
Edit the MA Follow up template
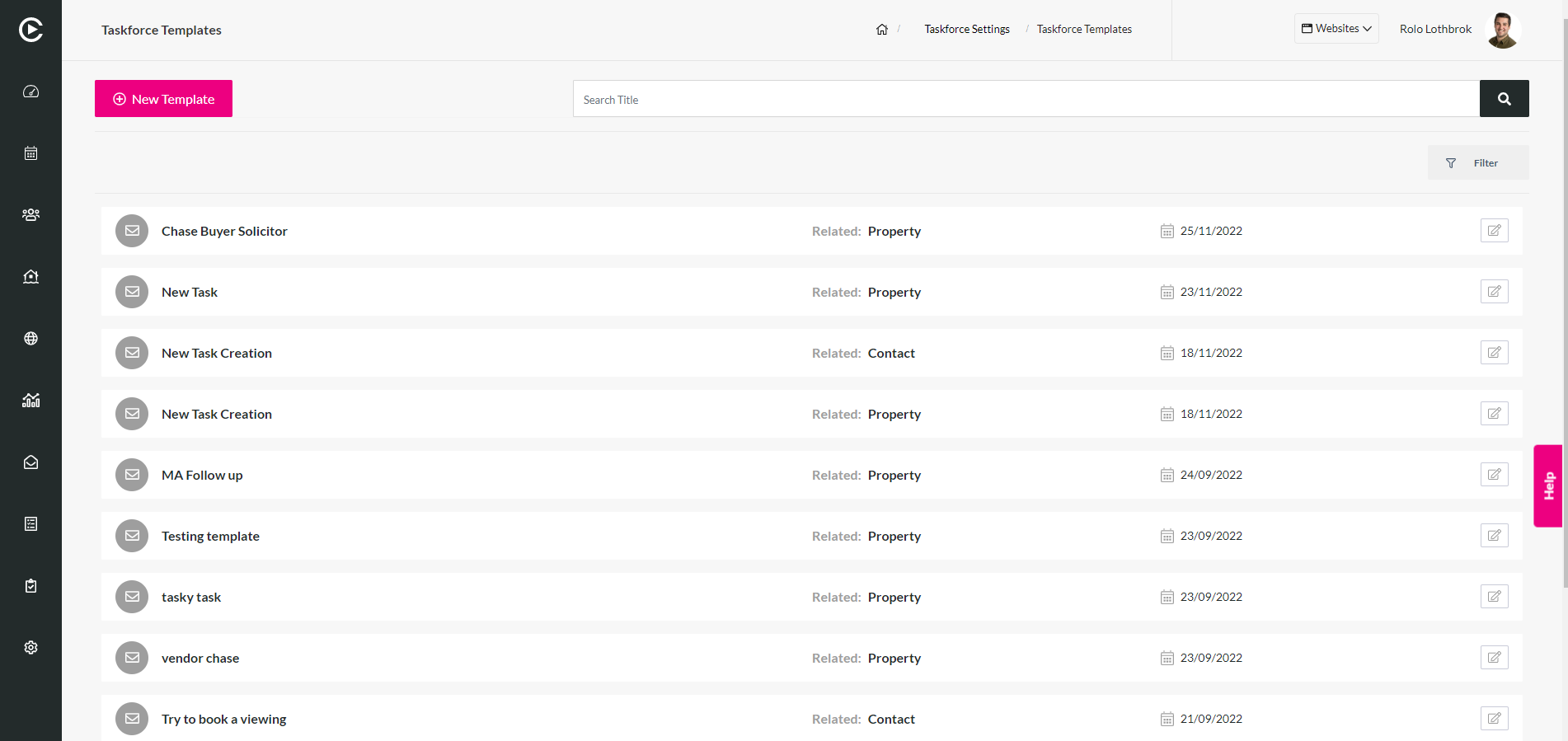[1495, 475]
